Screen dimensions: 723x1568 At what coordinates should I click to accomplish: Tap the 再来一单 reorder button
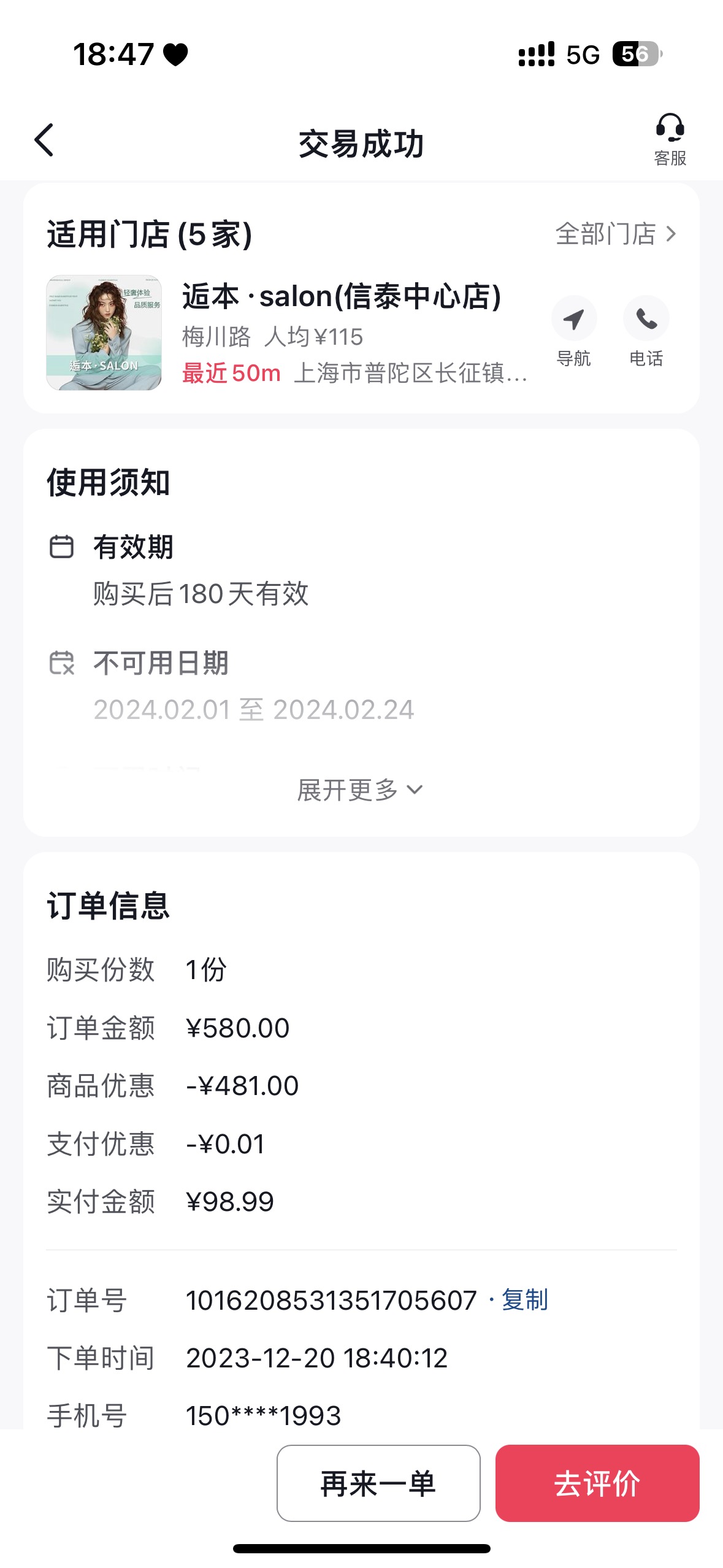pyautogui.click(x=378, y=1483)
